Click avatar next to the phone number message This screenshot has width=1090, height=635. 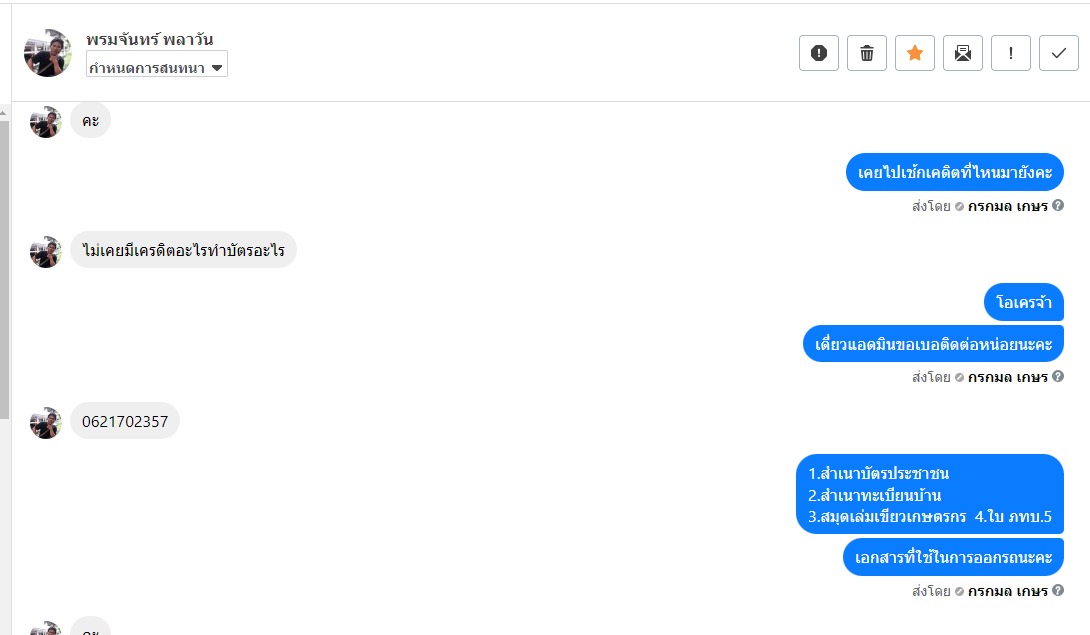tap(45, 422)
